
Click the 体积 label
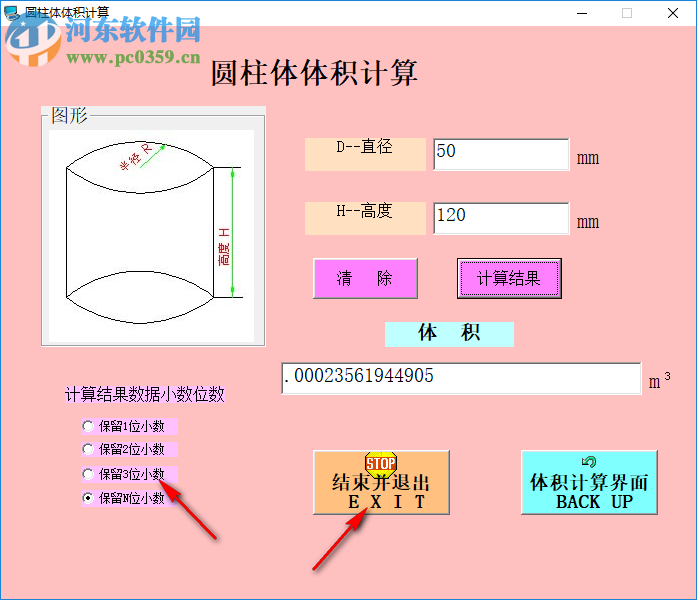click(x=449, y=334)
